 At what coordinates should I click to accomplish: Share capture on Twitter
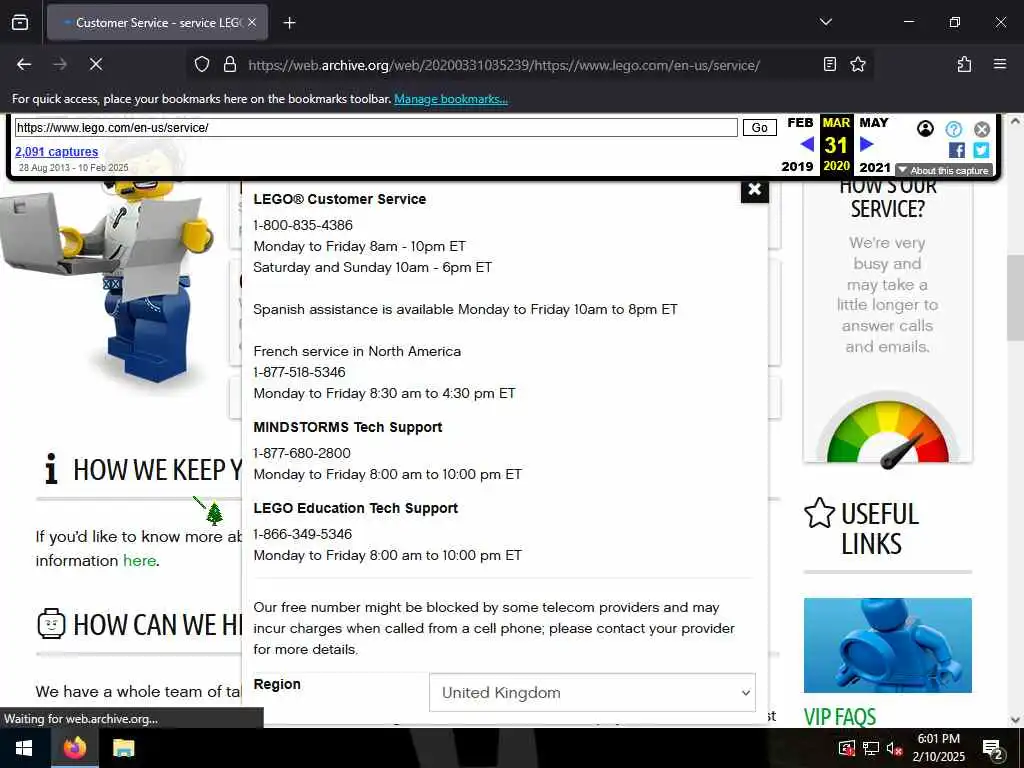point(981,150)
